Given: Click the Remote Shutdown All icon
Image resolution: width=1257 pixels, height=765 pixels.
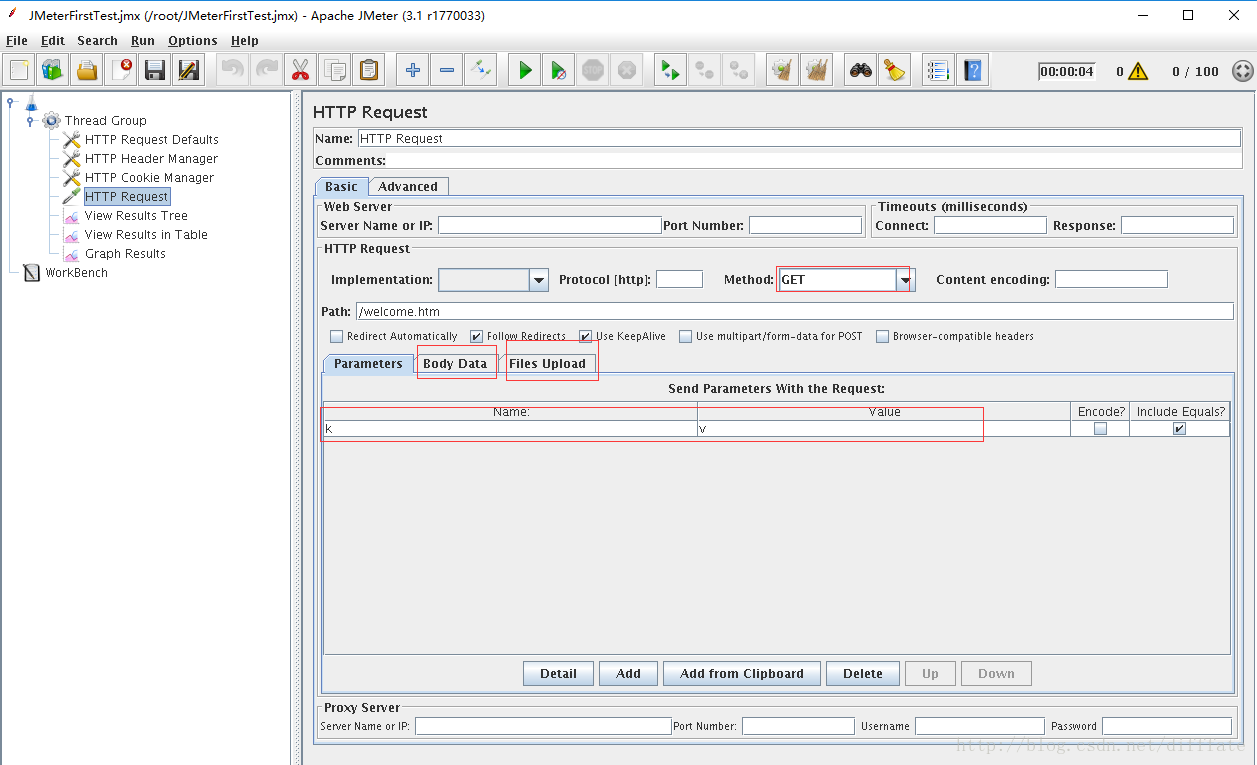Looking at the screenshot, I should point(739,70).
